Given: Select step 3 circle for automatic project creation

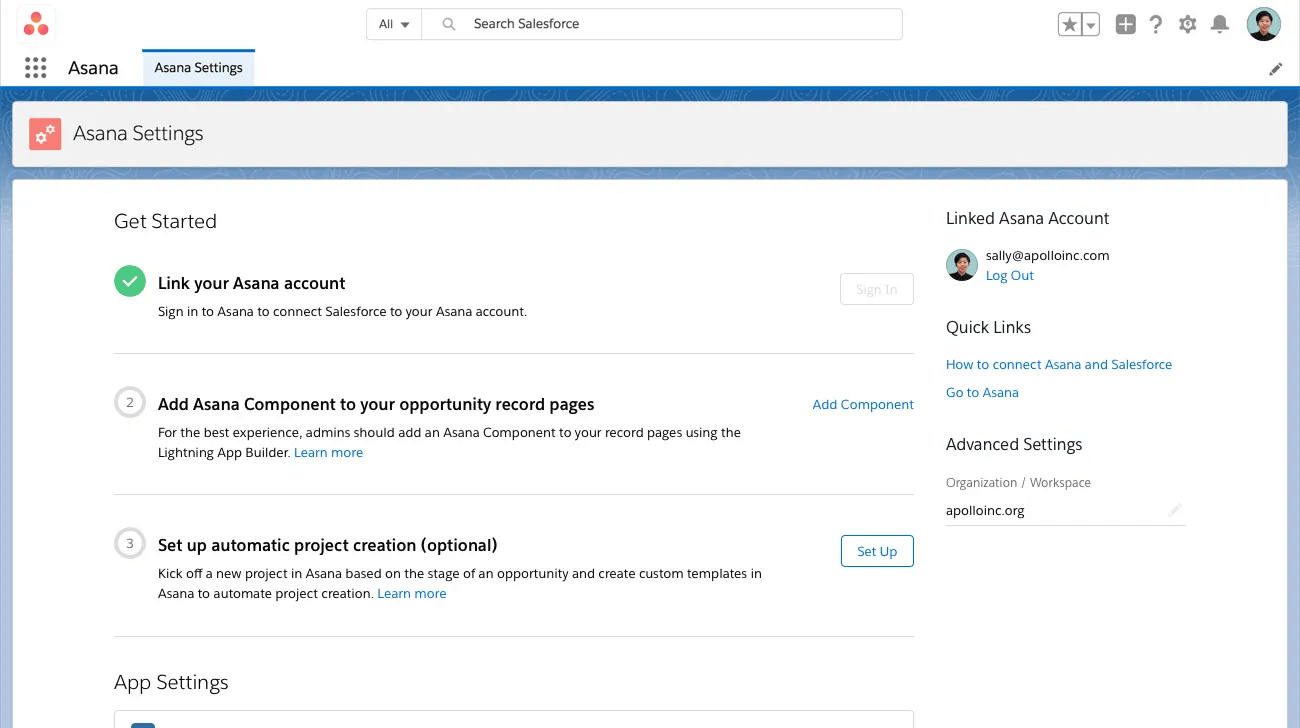Looking at the screenshot, I should click(x=129, y=543).
